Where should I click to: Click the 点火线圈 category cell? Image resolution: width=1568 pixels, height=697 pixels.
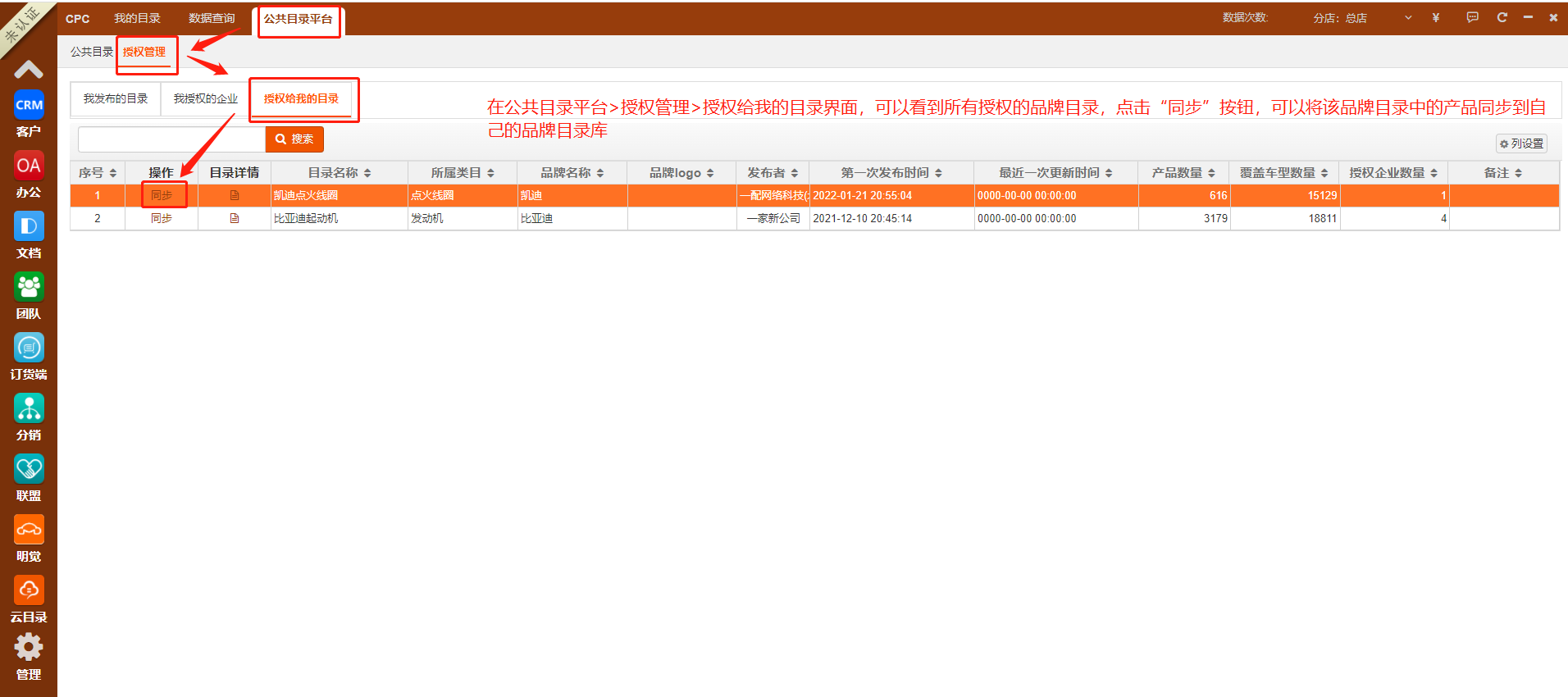pyautogui.click(x=463, y=195)
